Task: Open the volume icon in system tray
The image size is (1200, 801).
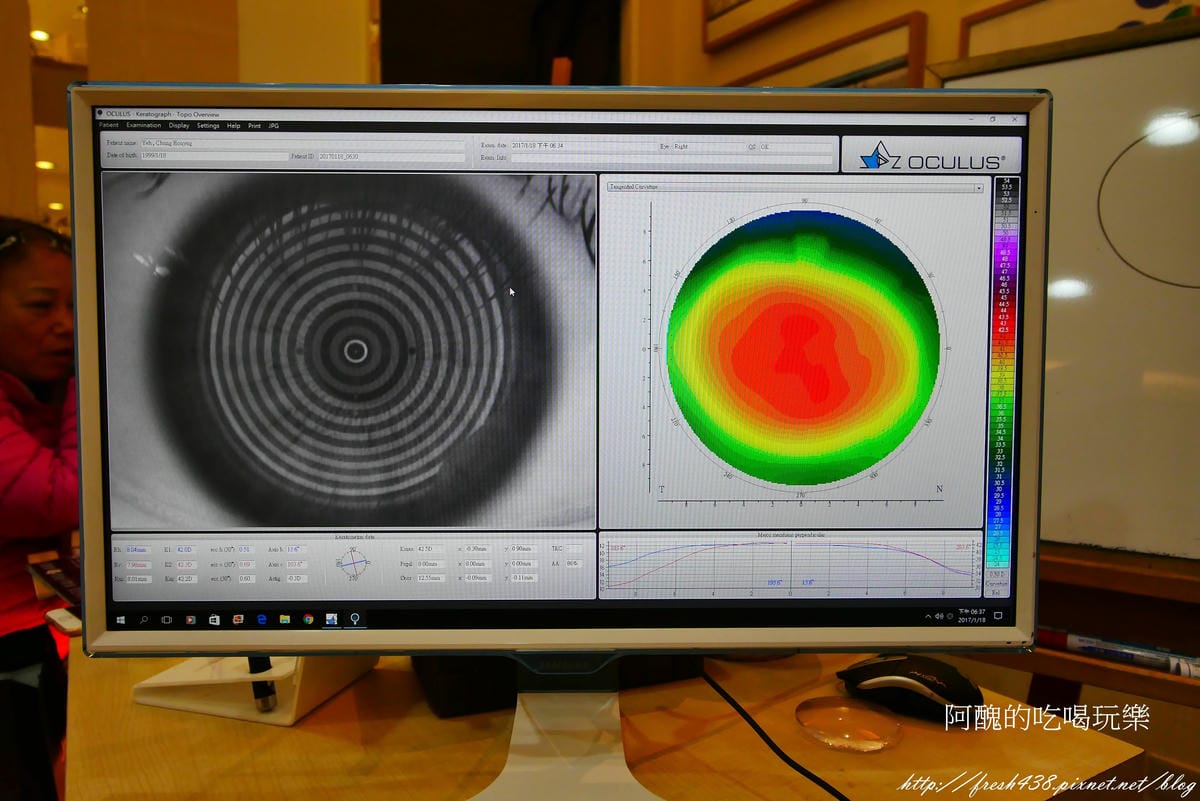Action: tap(939, 616)
